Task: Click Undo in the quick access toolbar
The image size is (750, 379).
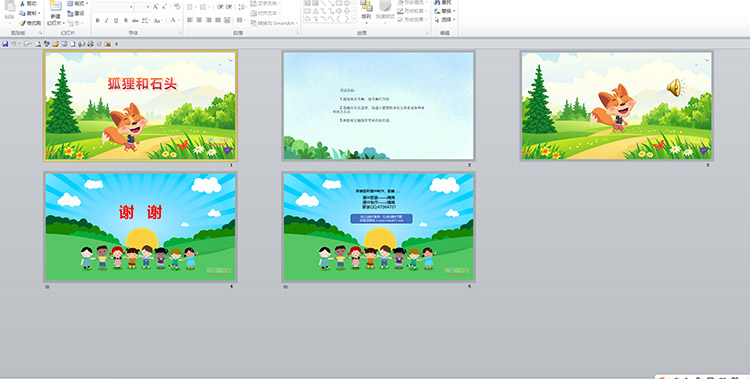Action: point(14,44)
